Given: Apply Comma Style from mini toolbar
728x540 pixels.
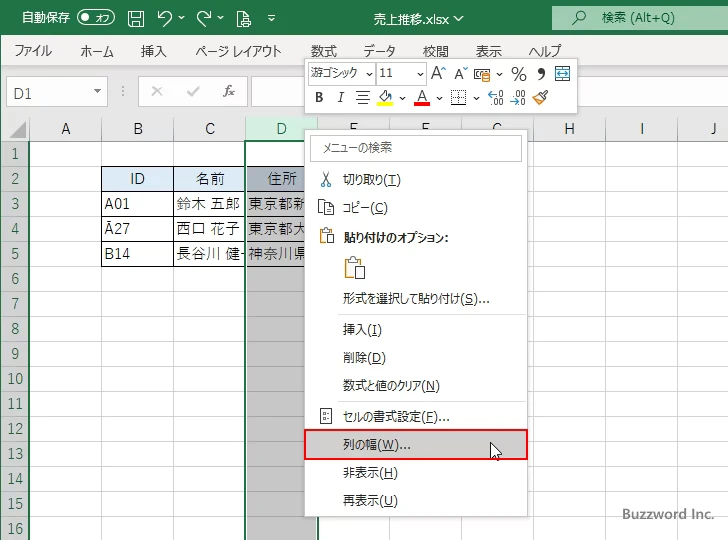Looking at the screenshot, I should point(540,73).
